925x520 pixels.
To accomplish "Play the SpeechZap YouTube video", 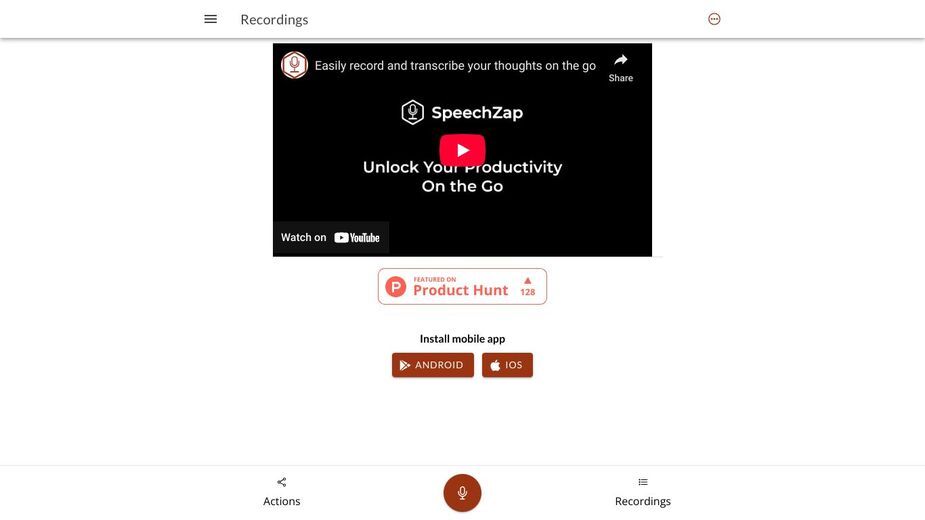I will point(462,151).
